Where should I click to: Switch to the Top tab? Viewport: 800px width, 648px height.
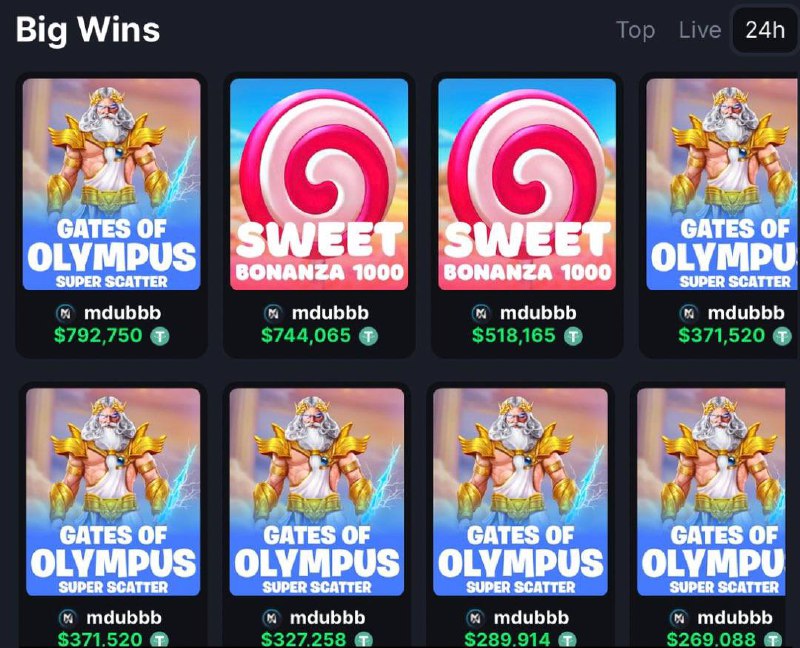point(635,30)
